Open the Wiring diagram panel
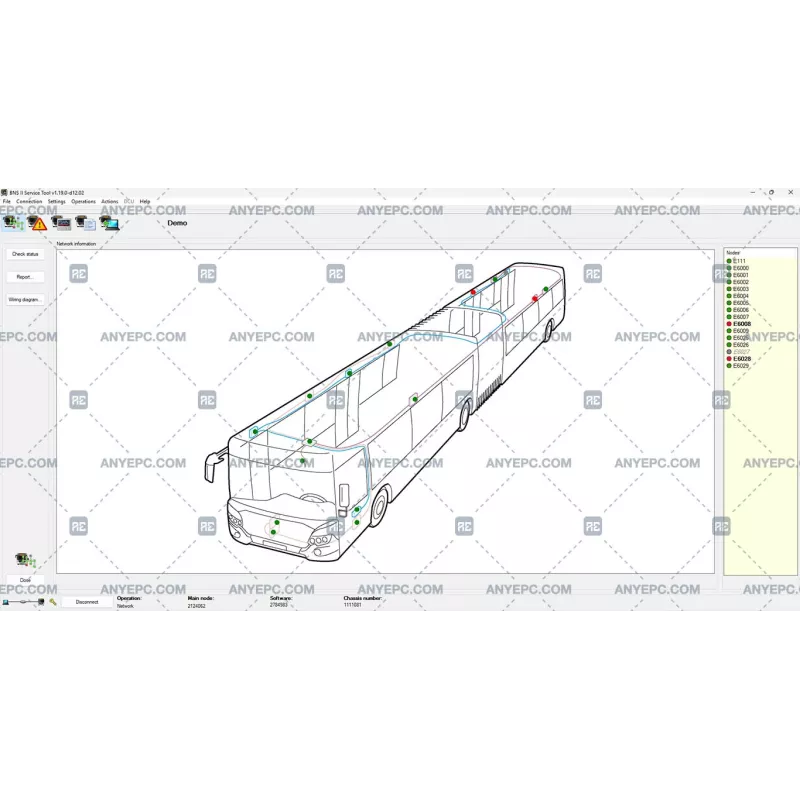 point(24,299)
